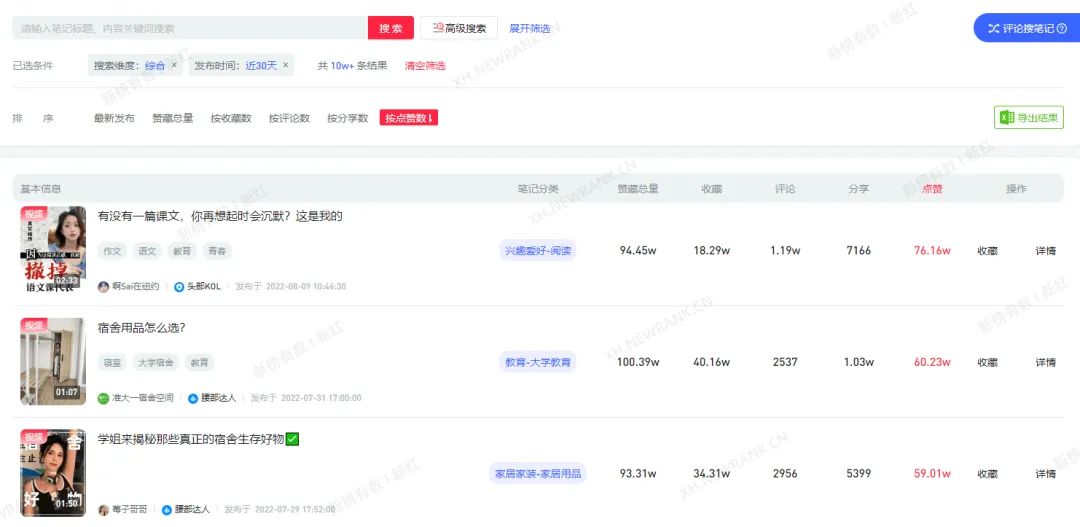Screen dimensions: 1080x527
Task: Expand filters via 展开筛选 link
Action: click(530, 29)
